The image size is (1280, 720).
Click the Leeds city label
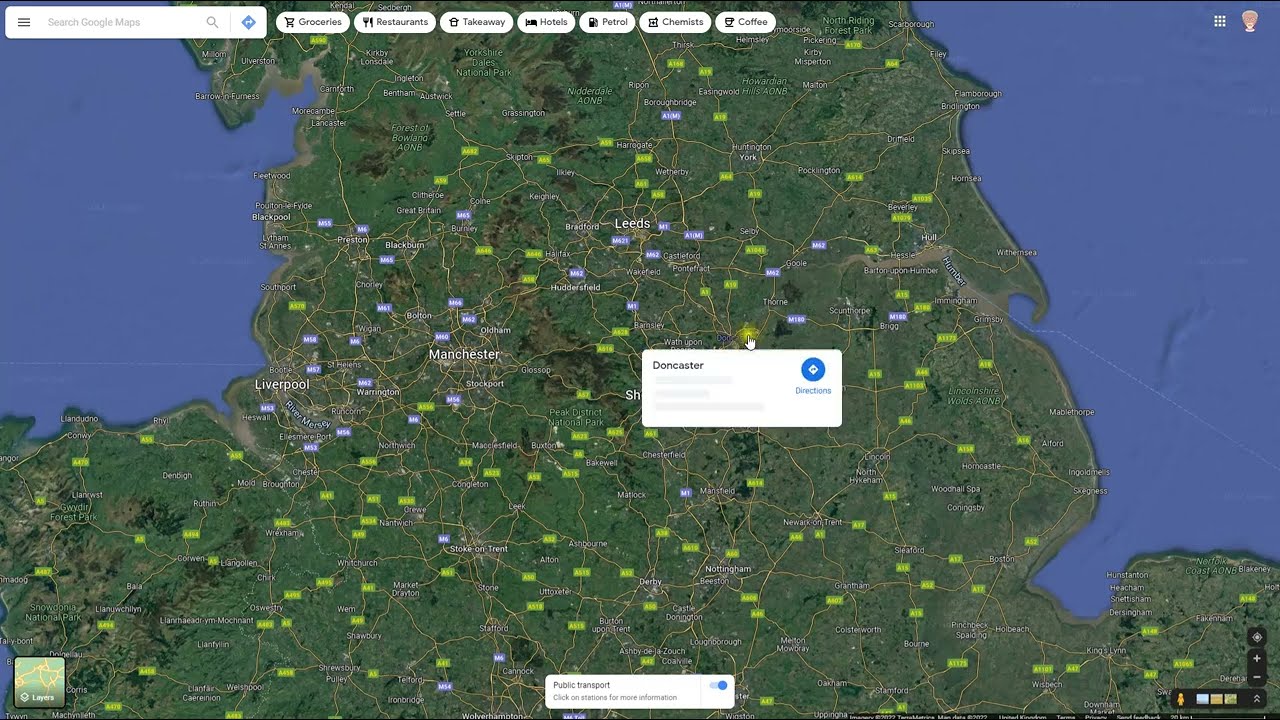632,224
